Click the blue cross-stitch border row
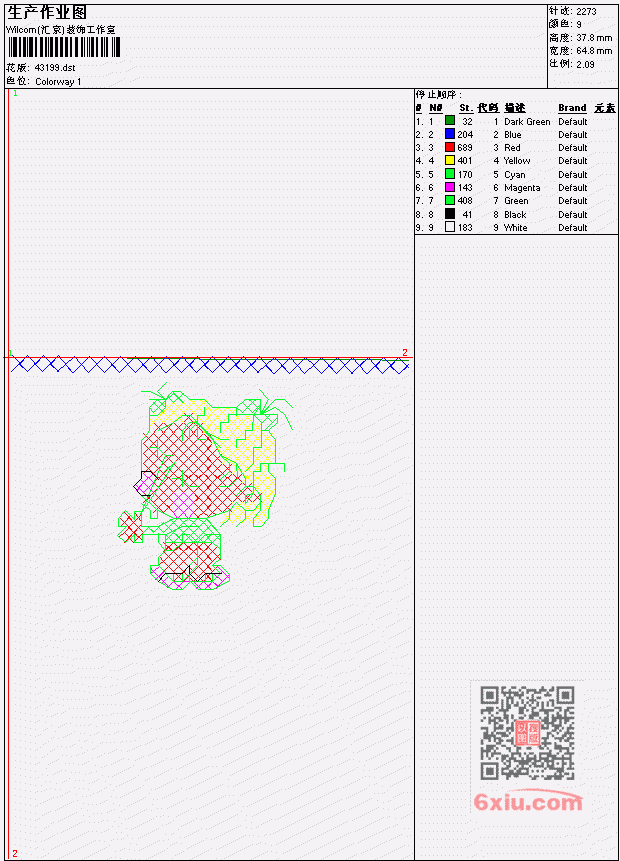620x861 pixels. 210,365
